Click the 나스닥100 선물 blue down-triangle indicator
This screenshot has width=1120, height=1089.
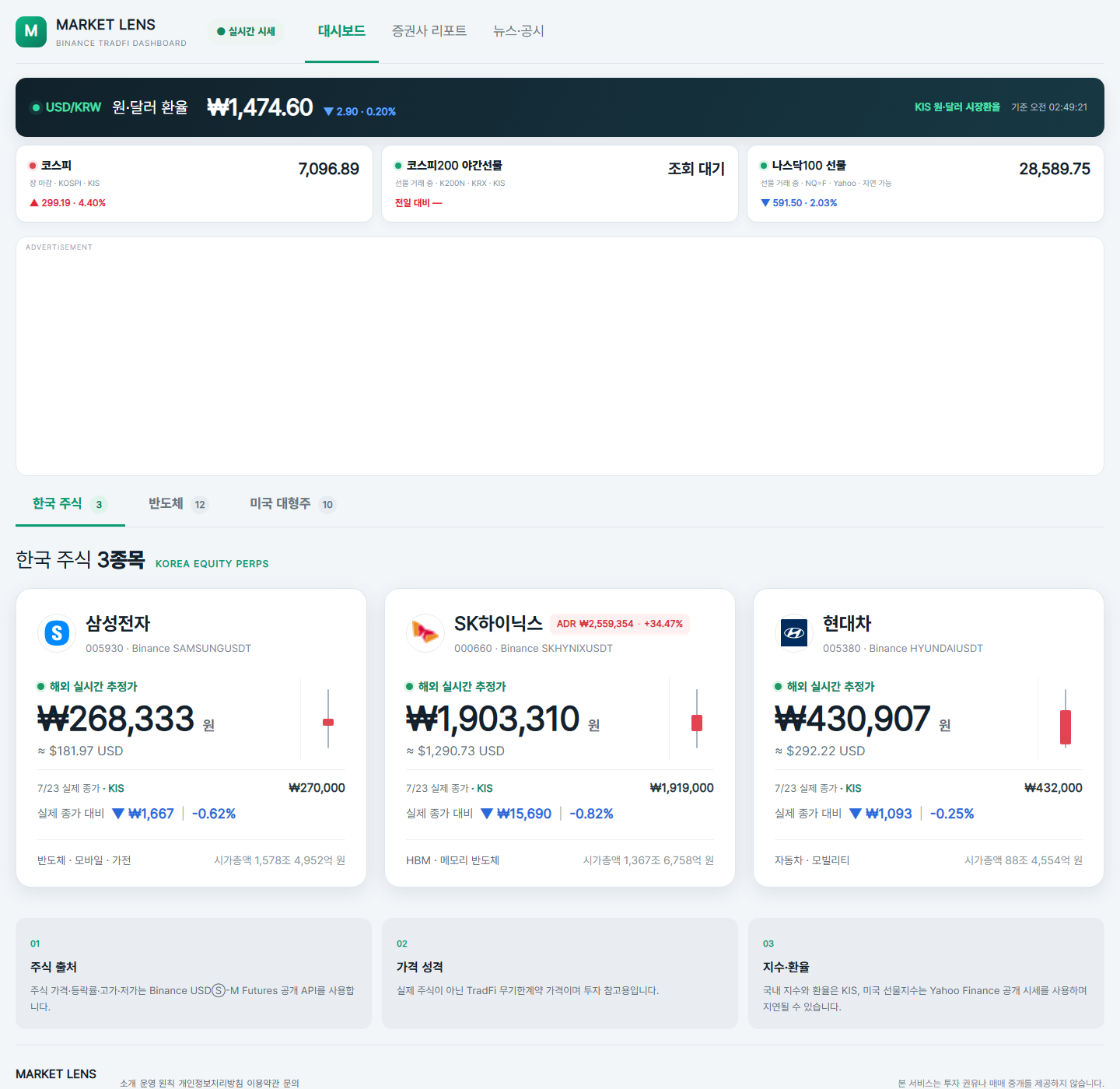click(799, 203)
